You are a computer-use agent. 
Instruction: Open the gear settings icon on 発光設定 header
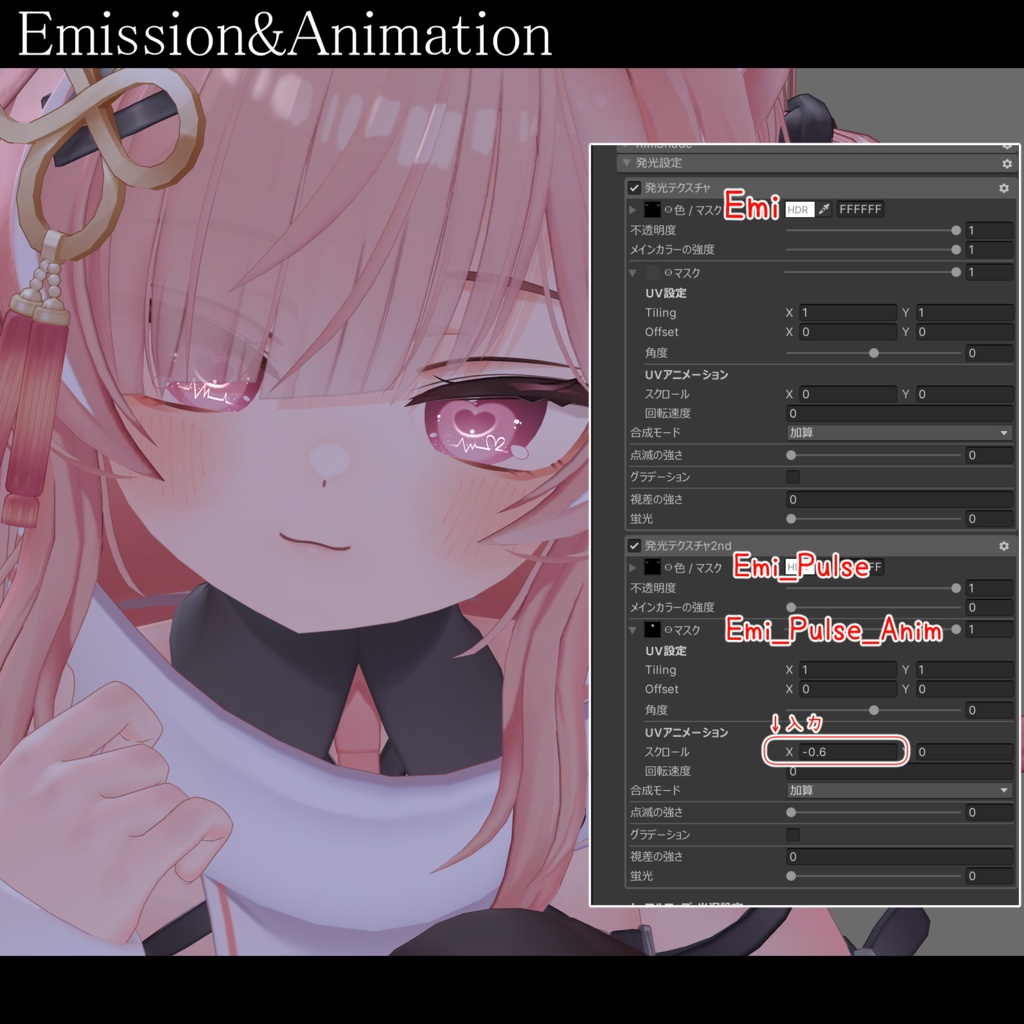click(1008, 160)
